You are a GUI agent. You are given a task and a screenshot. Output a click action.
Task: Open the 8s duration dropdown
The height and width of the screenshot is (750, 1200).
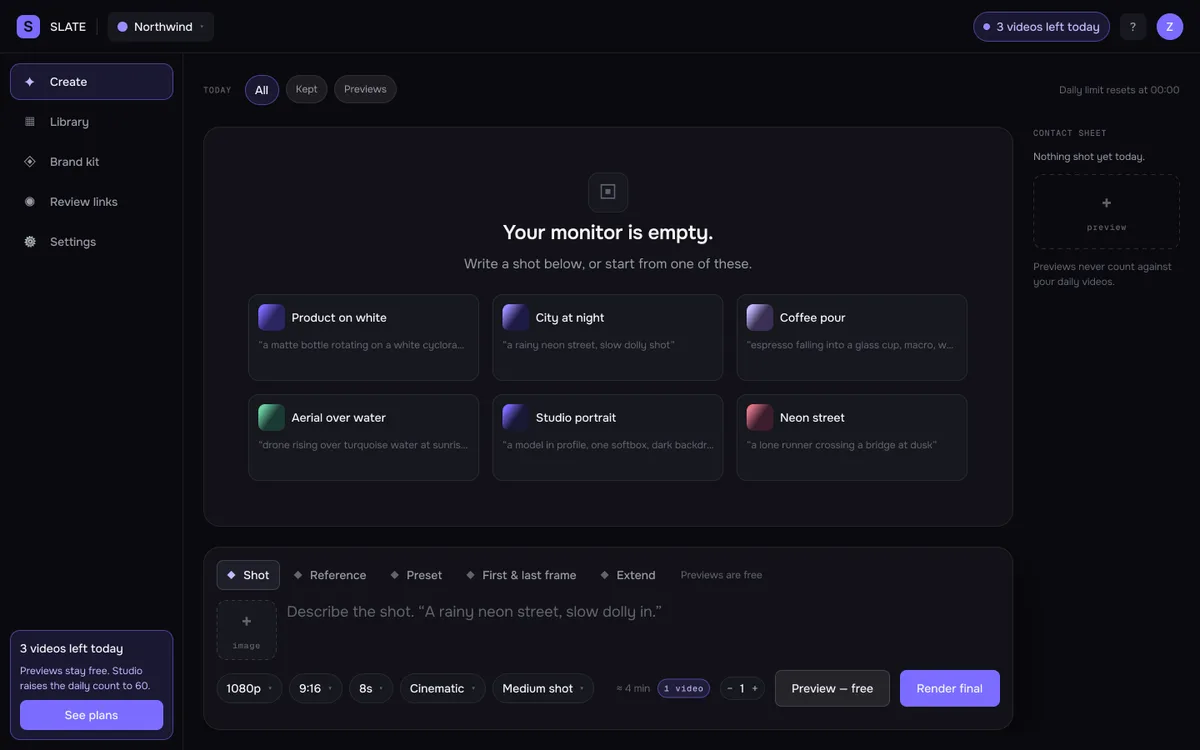tap(371, 688)
